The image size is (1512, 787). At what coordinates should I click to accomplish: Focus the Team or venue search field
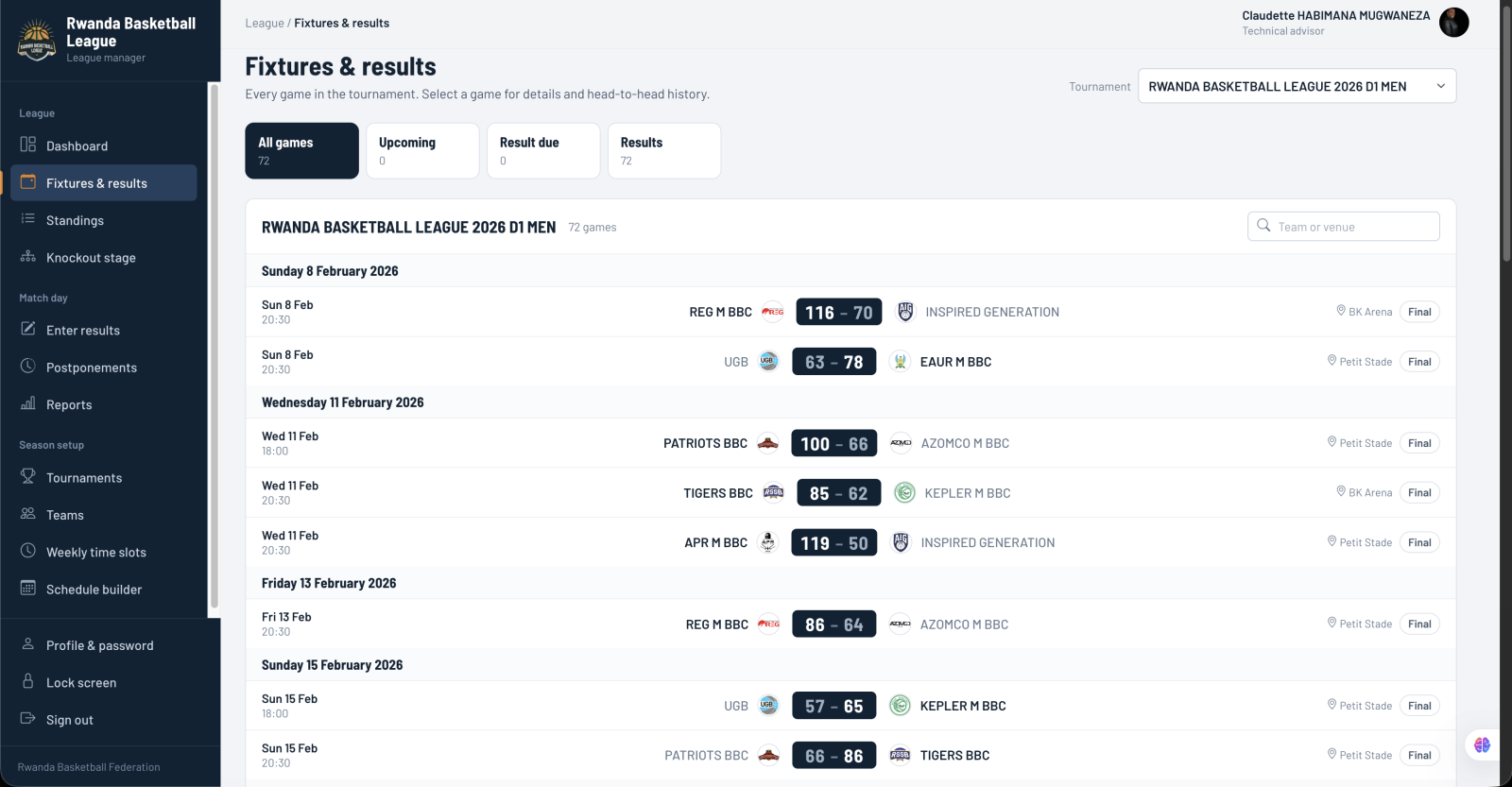point(1343,227)
